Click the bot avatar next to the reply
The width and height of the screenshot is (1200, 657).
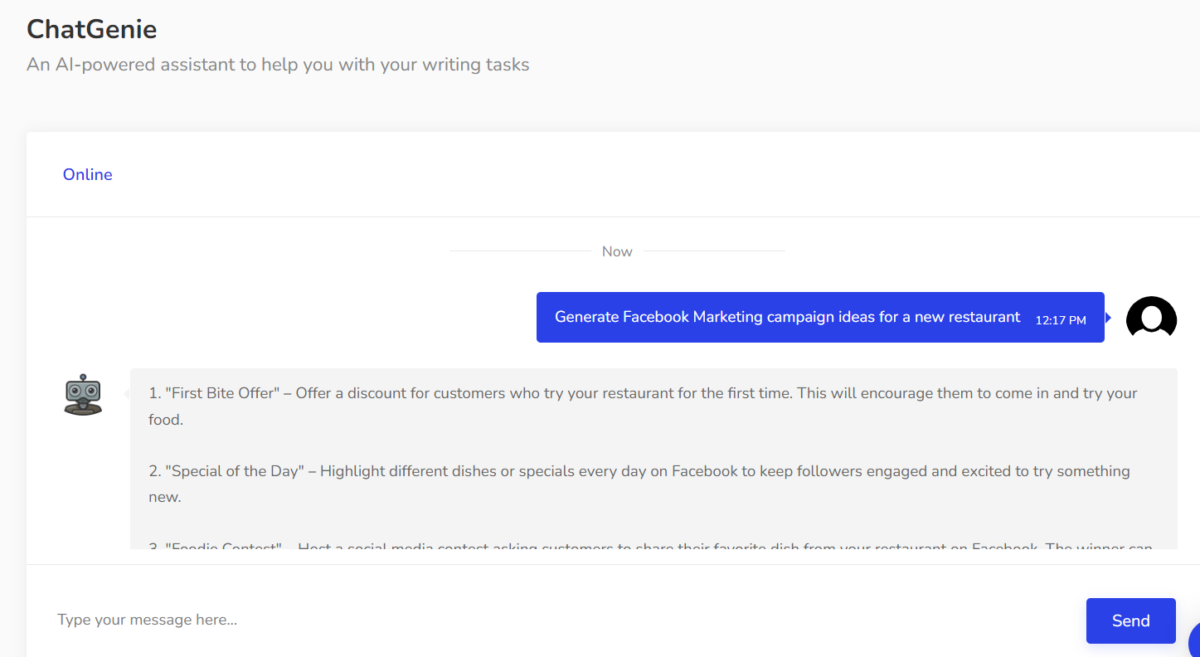(83, 394)
